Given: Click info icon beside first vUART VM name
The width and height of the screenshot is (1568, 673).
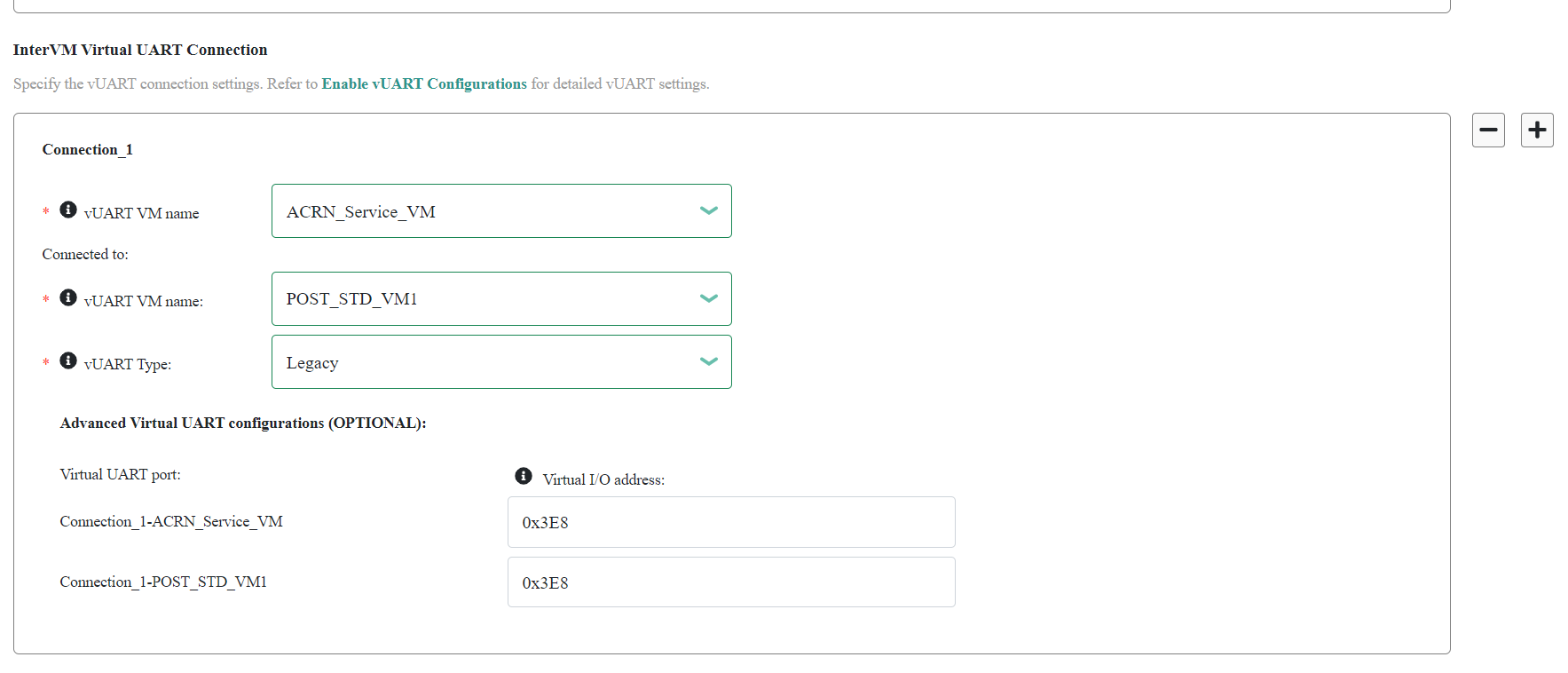Looking at the screenshot, I should (x=68, y=210).
